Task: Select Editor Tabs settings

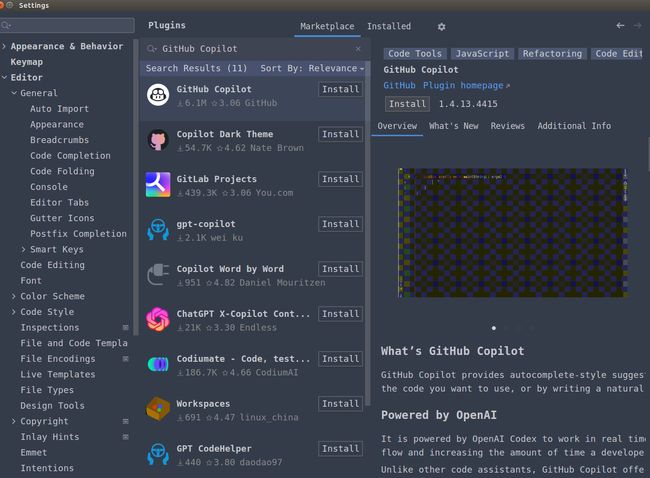Action: pyautogui.click(x=59, y=202)
